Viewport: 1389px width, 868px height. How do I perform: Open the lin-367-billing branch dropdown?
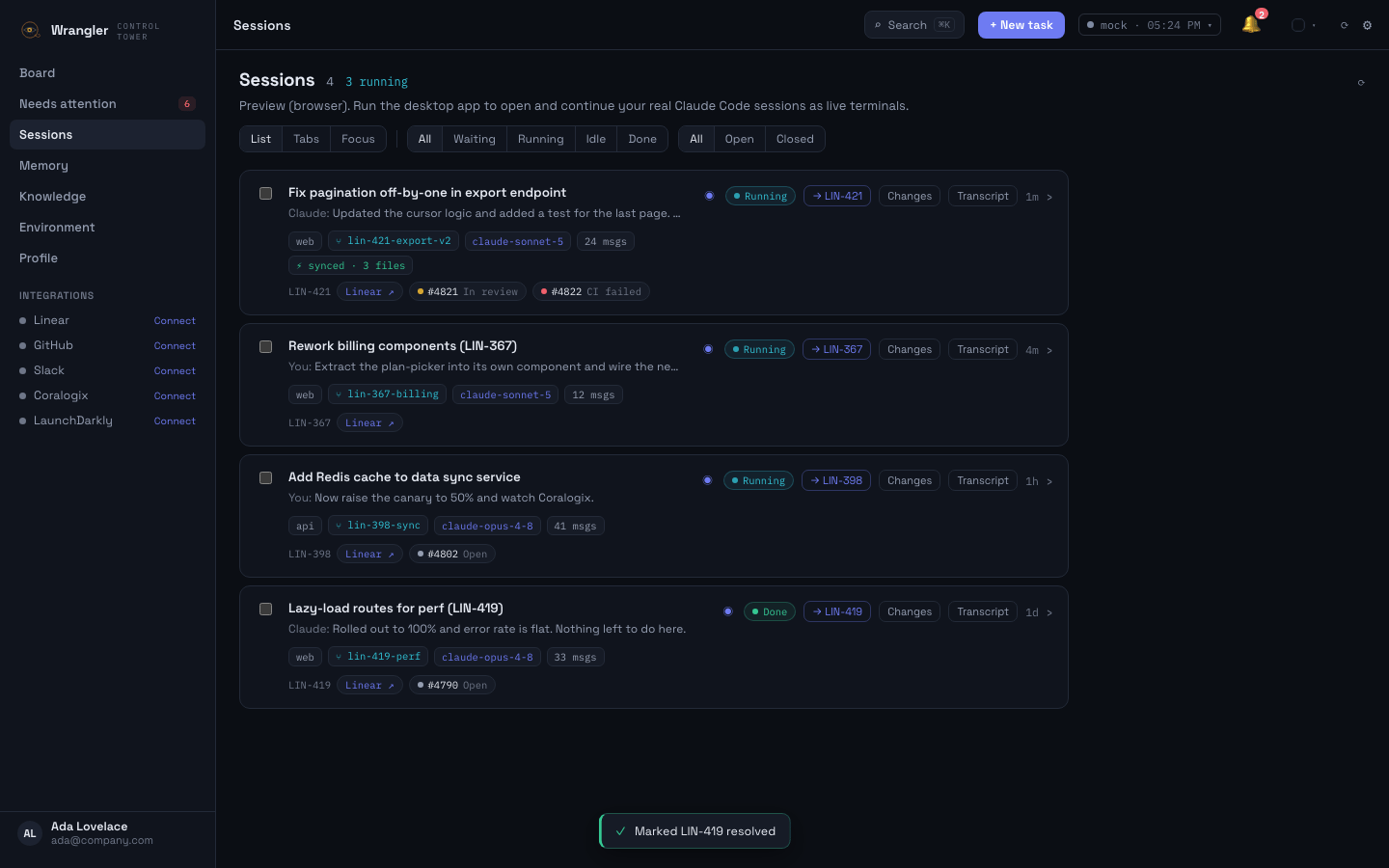tap(387, 394)
